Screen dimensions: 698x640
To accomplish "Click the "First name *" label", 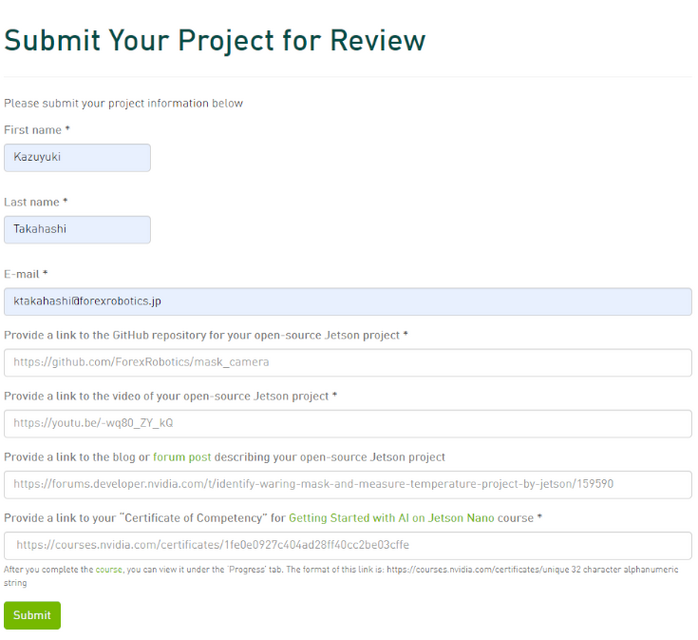I will pyautogui.click(x=37, y=130).
